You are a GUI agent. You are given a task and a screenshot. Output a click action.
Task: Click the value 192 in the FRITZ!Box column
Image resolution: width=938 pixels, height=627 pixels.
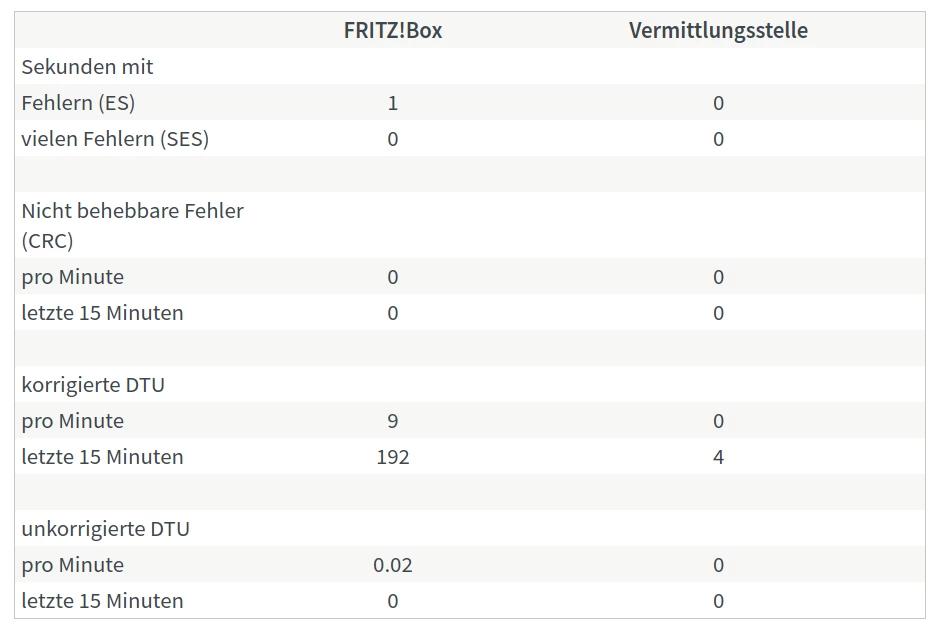point(392,457)
